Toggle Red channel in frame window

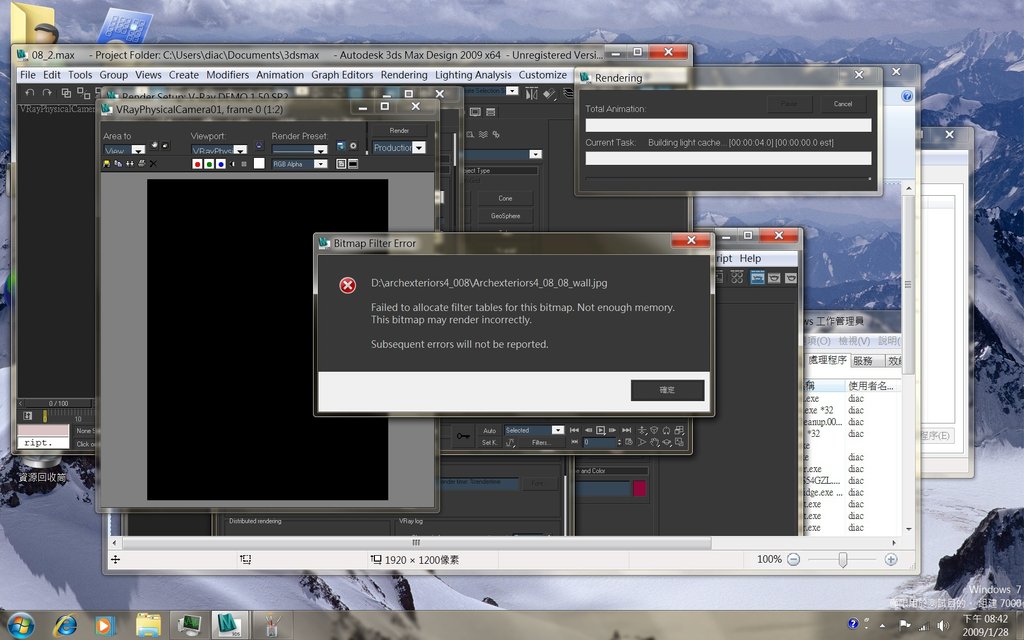tap(198, 164)
